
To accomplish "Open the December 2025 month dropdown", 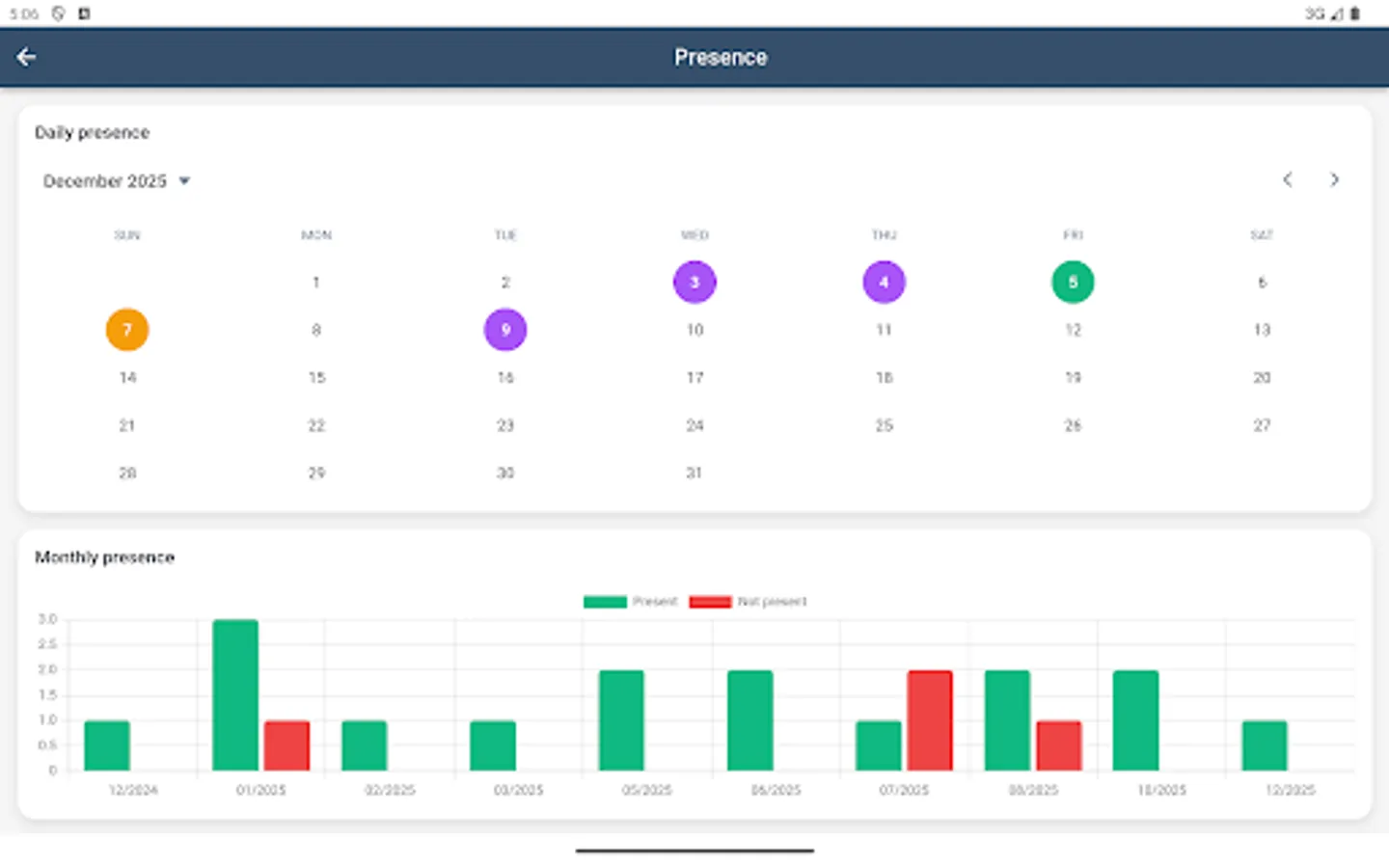I will [117, 181].
